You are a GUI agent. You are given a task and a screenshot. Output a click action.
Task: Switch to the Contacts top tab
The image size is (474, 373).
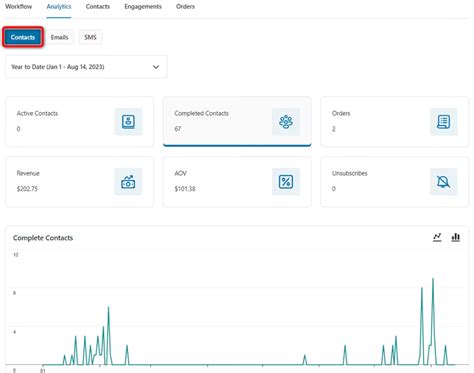pos(98,6)
